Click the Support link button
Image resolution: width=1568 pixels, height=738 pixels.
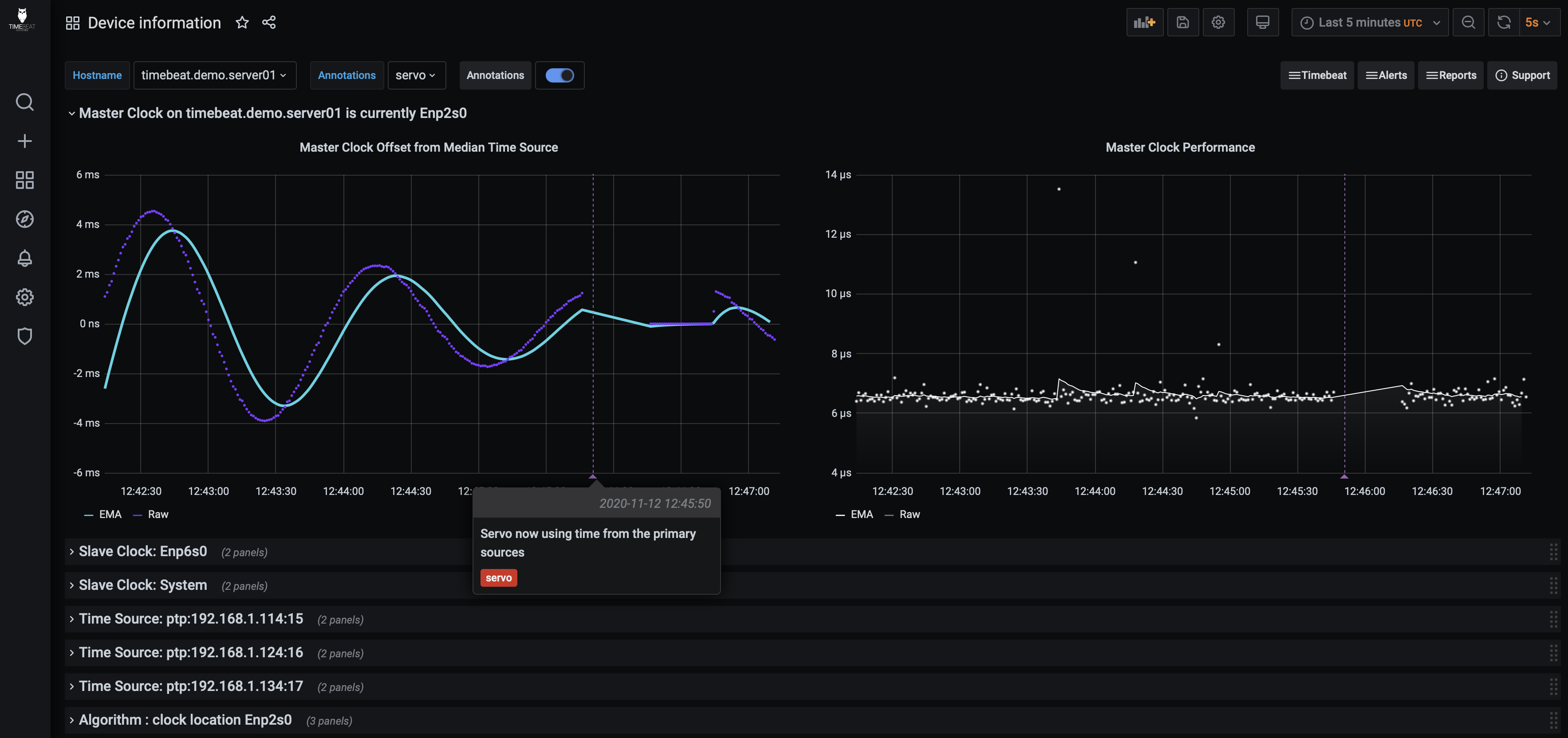click(x=1522, y=75)
